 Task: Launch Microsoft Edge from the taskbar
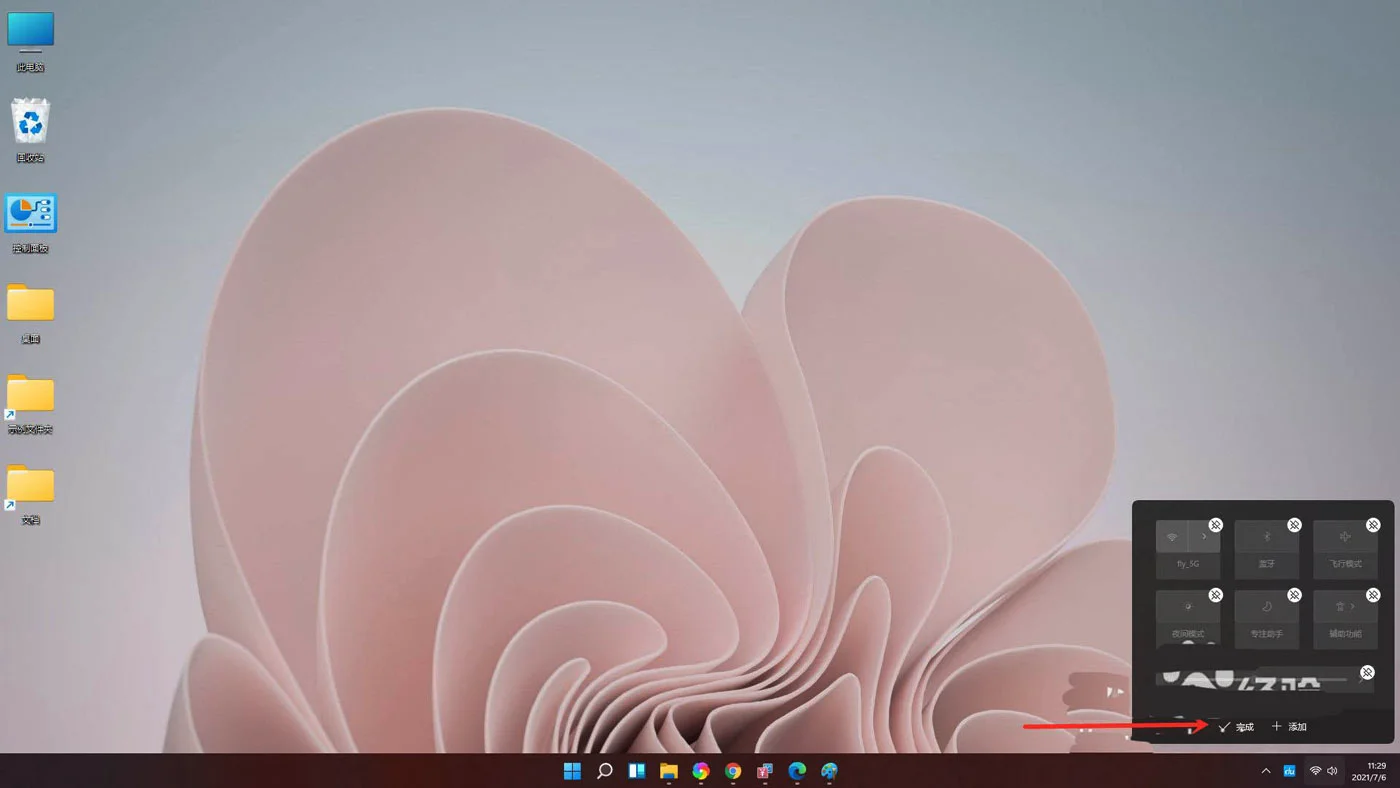point(797,771)
